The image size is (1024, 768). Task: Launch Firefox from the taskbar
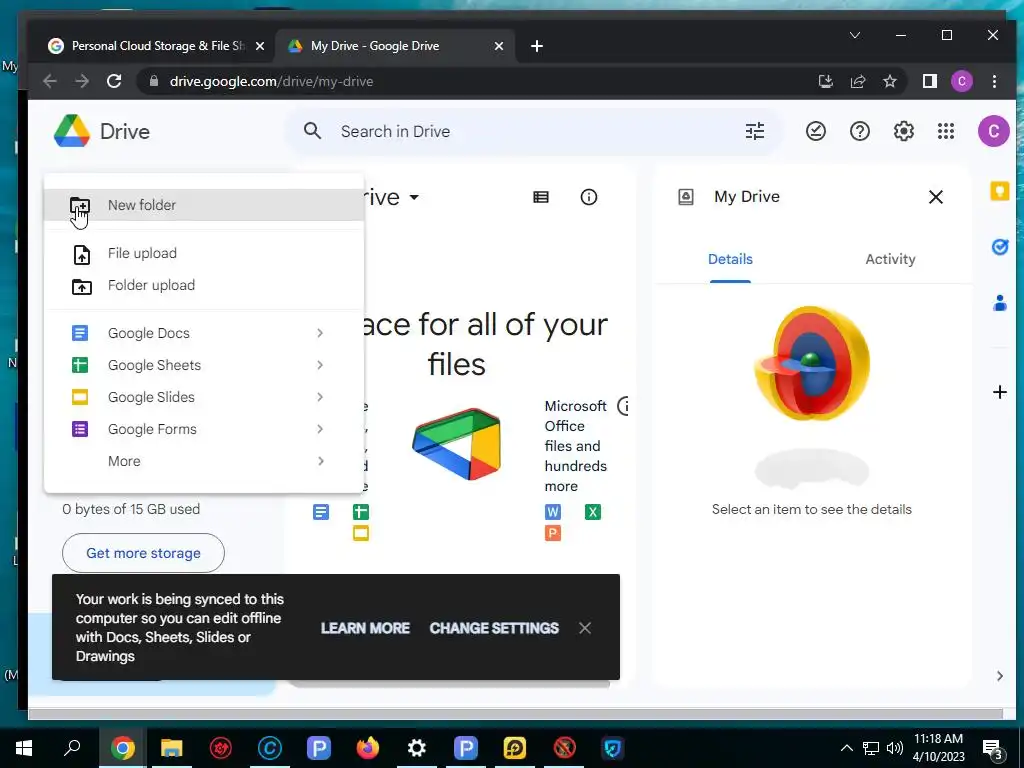click(368, 748)
